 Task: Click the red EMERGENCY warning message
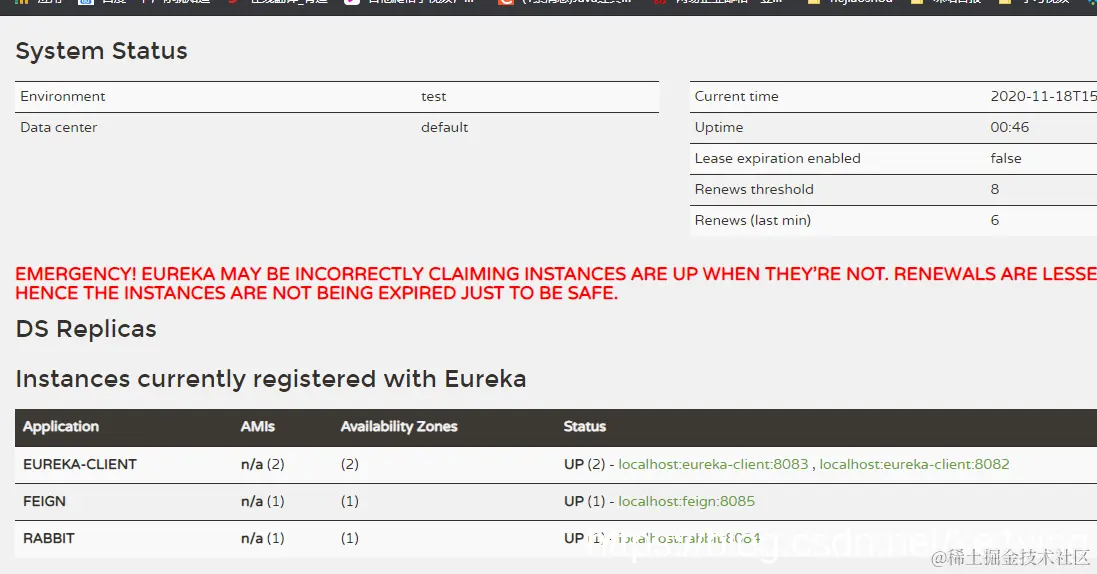click(556, 284)
